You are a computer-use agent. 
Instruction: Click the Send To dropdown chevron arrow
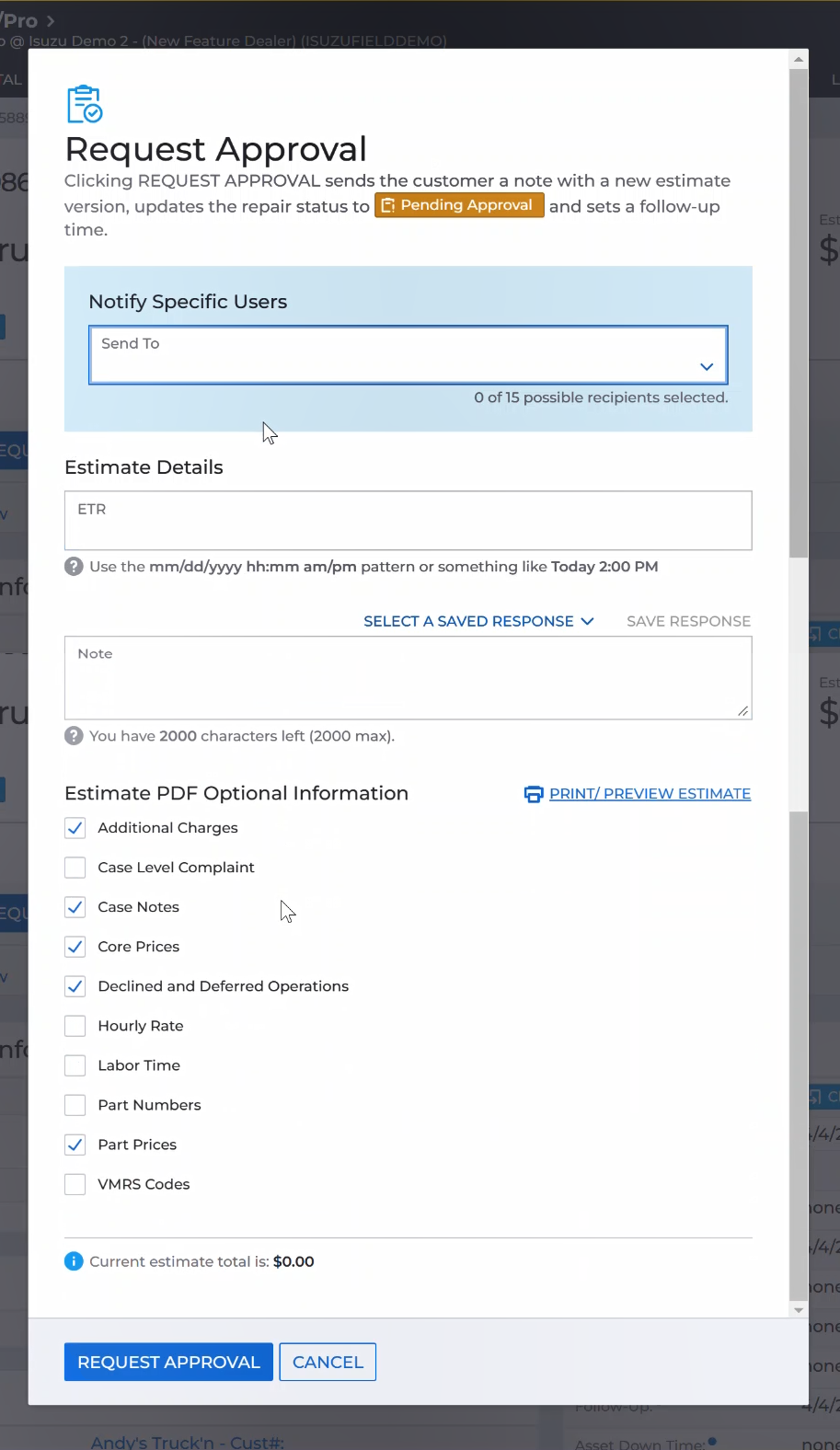707,366
